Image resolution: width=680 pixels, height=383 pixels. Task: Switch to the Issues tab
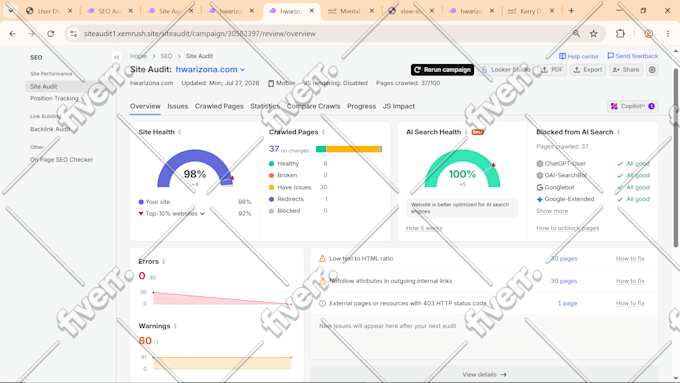coord(178,106)
